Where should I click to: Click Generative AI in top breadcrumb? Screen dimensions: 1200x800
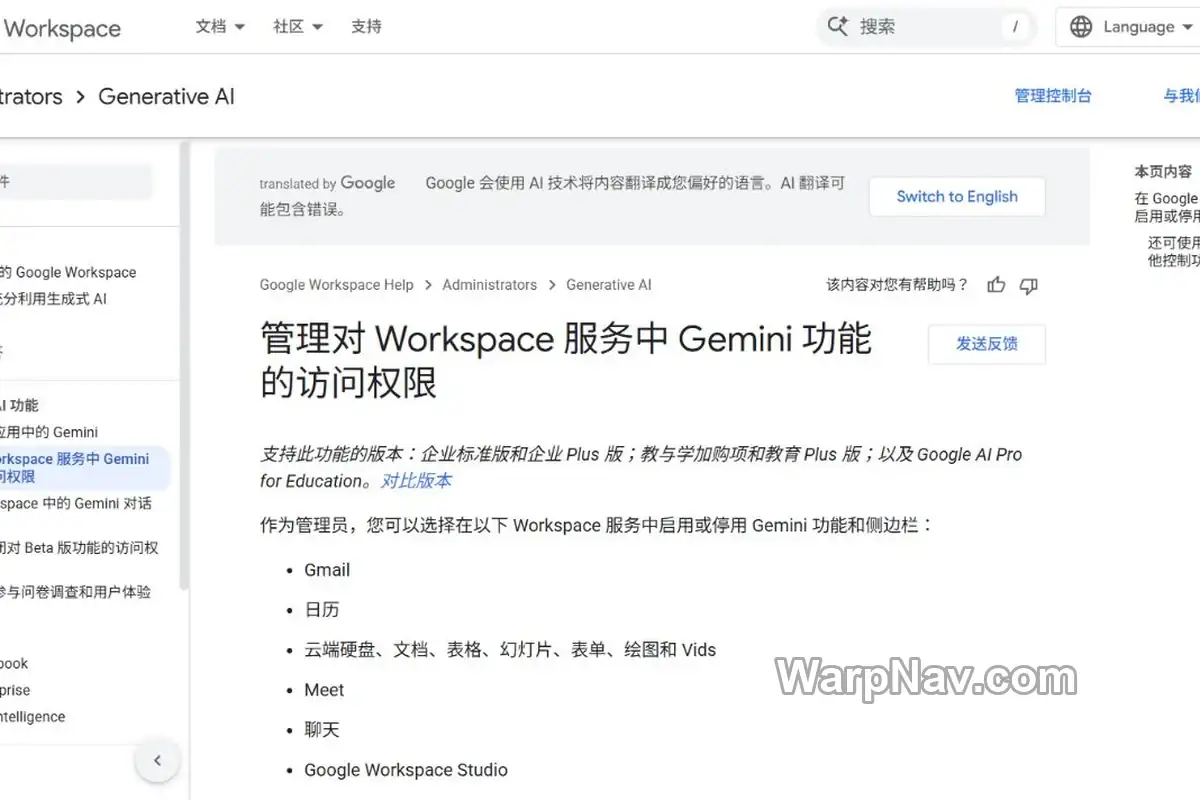166,97
